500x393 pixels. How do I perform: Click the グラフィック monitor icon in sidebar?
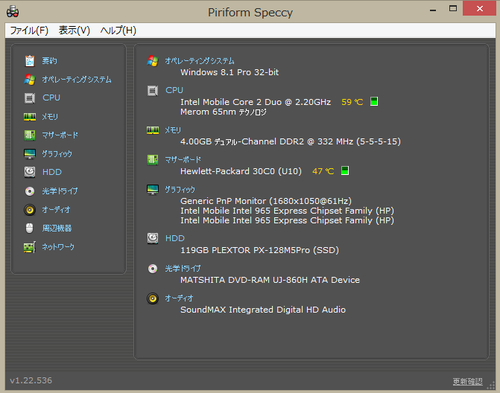(30, 154)
